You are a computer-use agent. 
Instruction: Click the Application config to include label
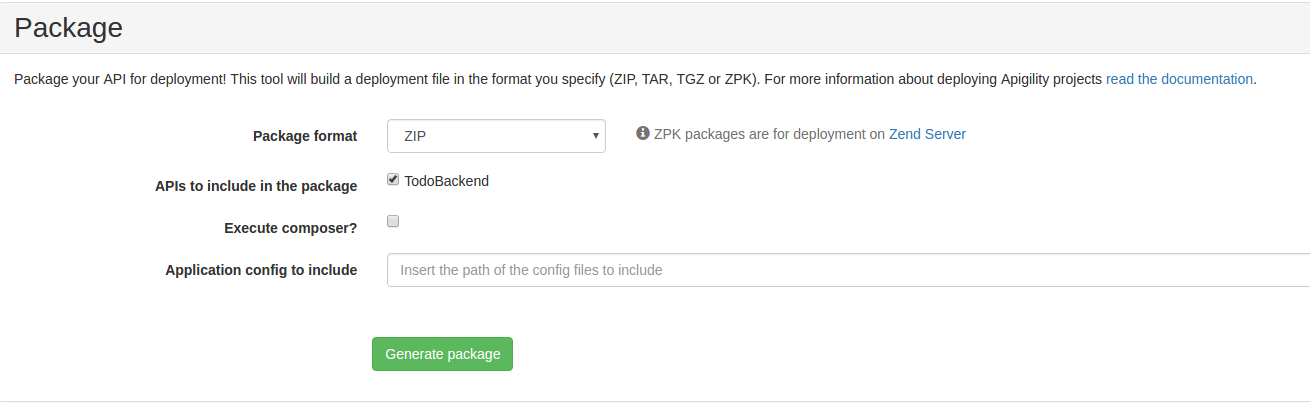click(261, 270)
